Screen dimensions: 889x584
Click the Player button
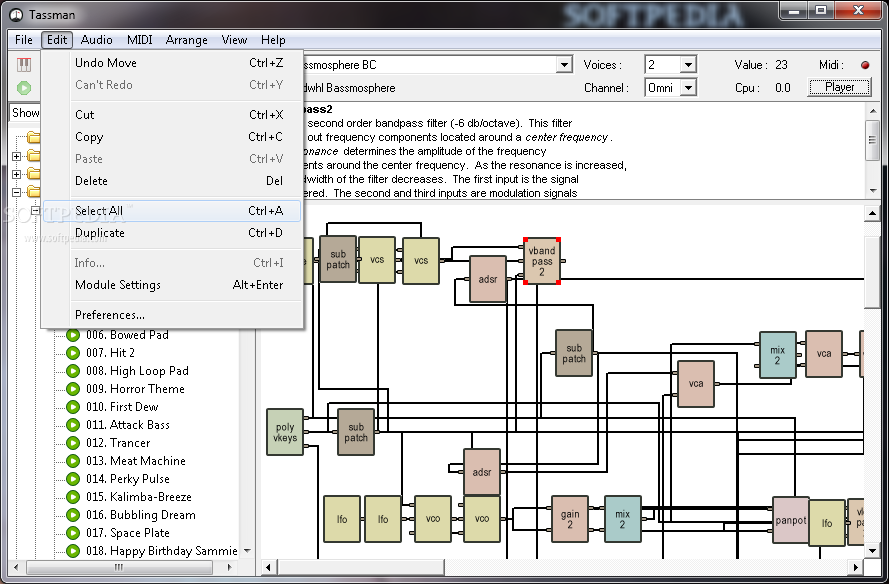(x=840, y=87)
